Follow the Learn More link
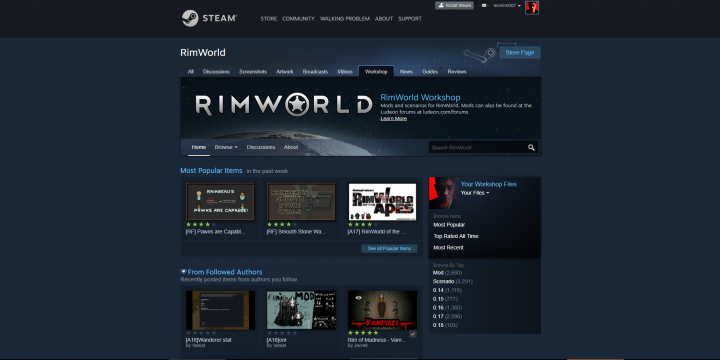Image resolution: width=720 pixels, height=360 pixels. pos(394,118)
